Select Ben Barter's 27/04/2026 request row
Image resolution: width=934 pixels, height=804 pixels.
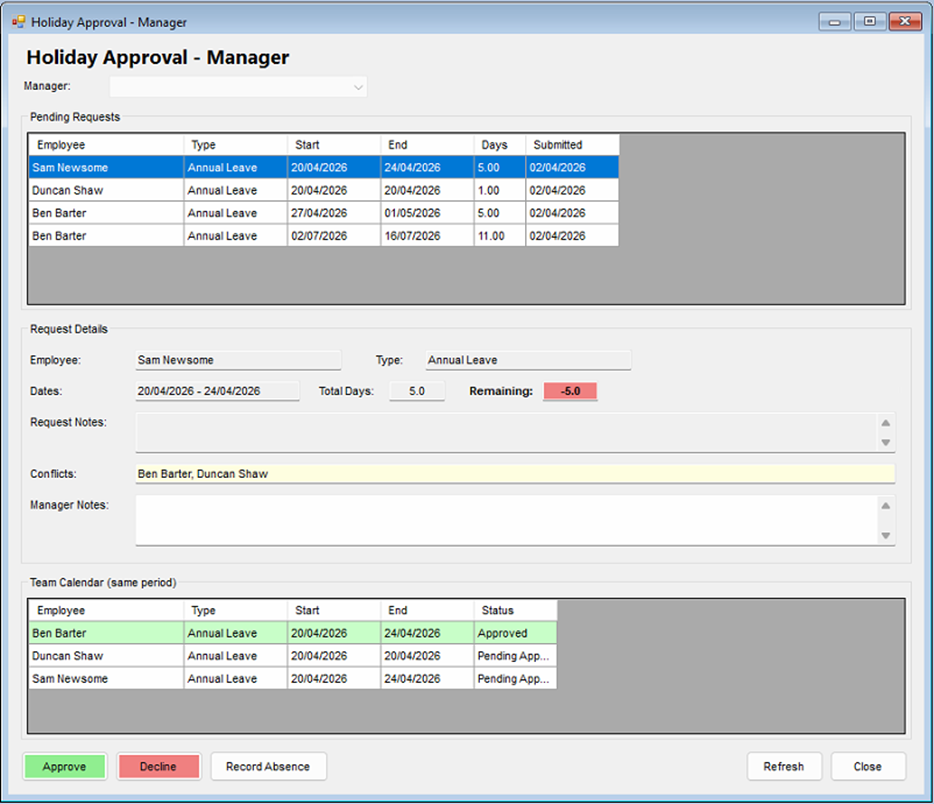pyautogui.click(x=323, y=213)
